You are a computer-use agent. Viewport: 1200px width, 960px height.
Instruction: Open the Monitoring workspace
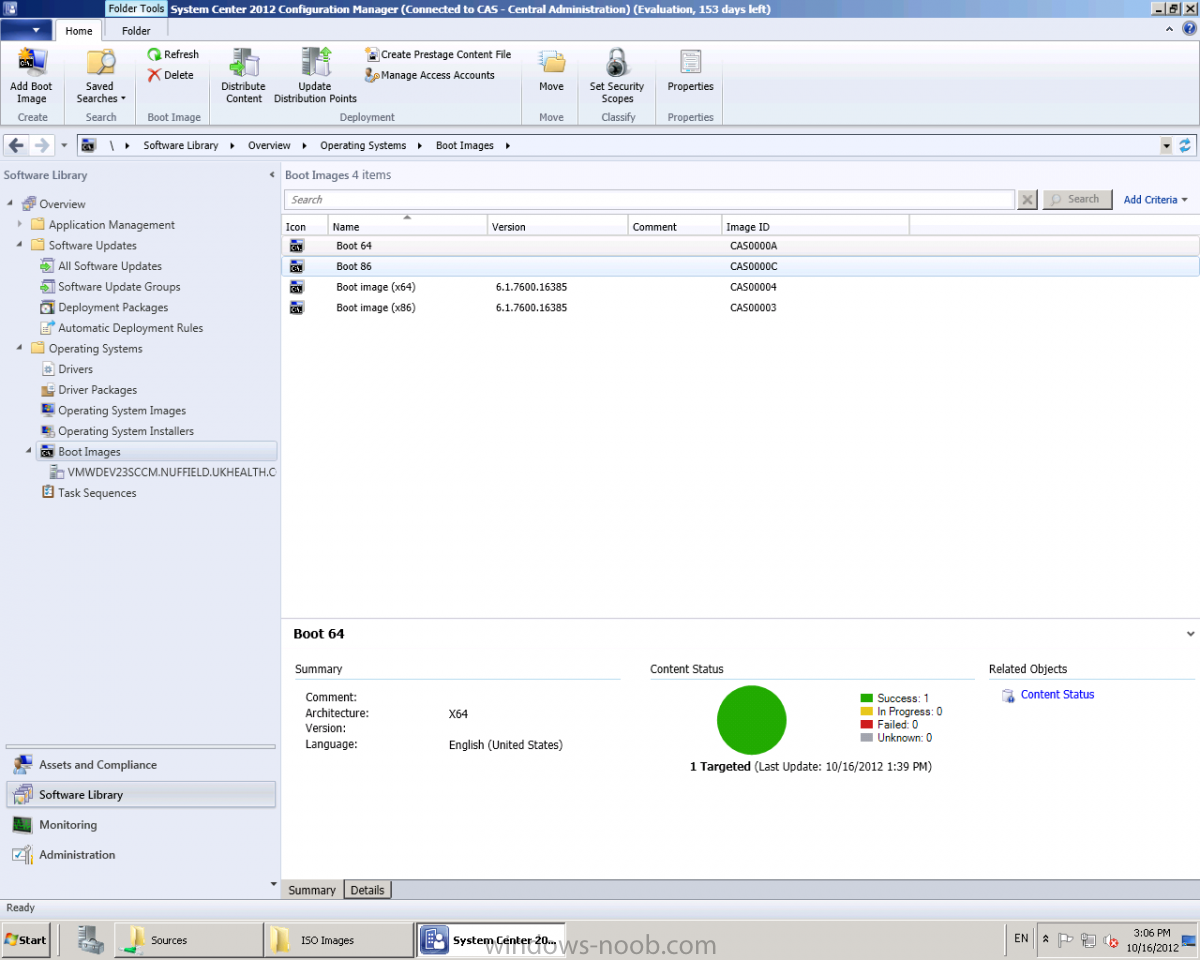(140, 825)
